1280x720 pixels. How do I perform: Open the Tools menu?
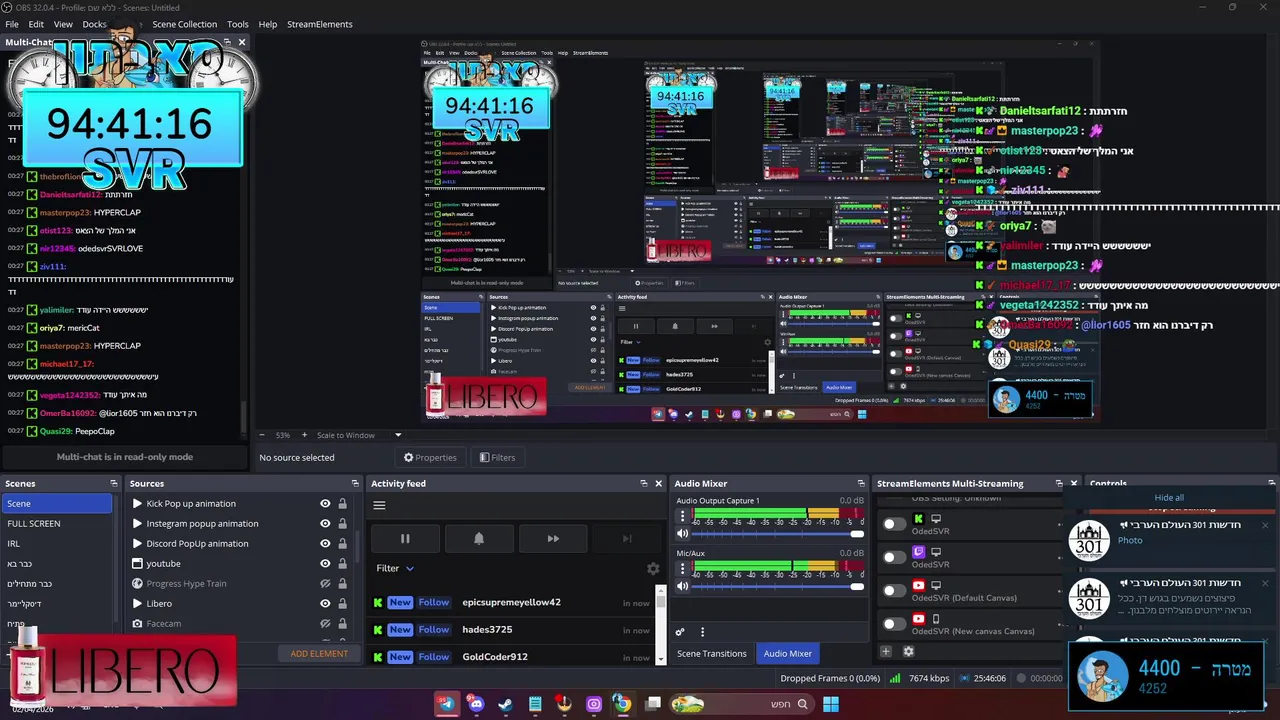[x=238, y=24]
